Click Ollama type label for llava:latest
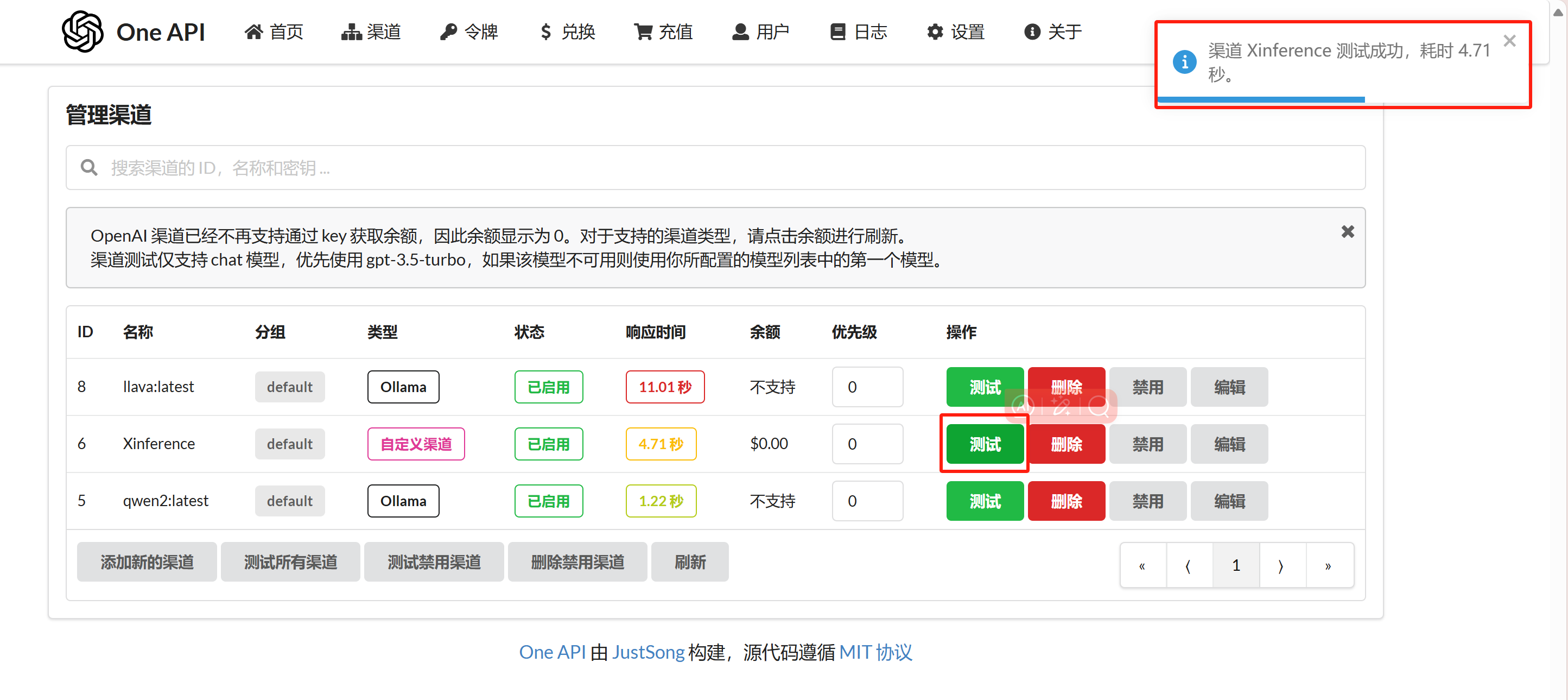The image size is (1568, 700). pyautogui.click(x=403, y=387)
